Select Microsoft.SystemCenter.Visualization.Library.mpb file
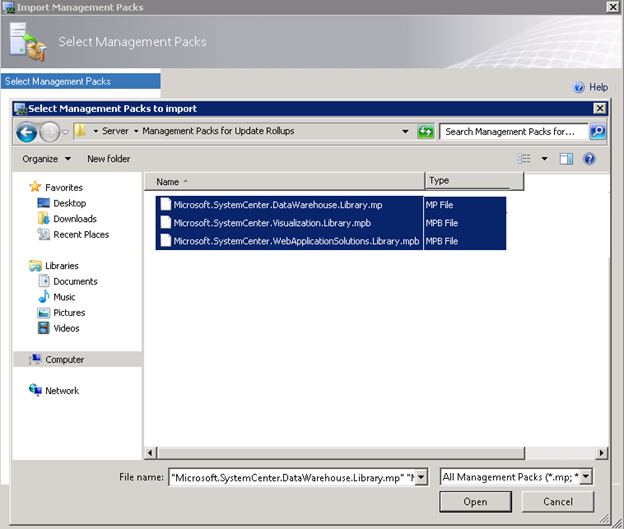The height and width of the screenshot is (529, 624). tap(272, 223)
